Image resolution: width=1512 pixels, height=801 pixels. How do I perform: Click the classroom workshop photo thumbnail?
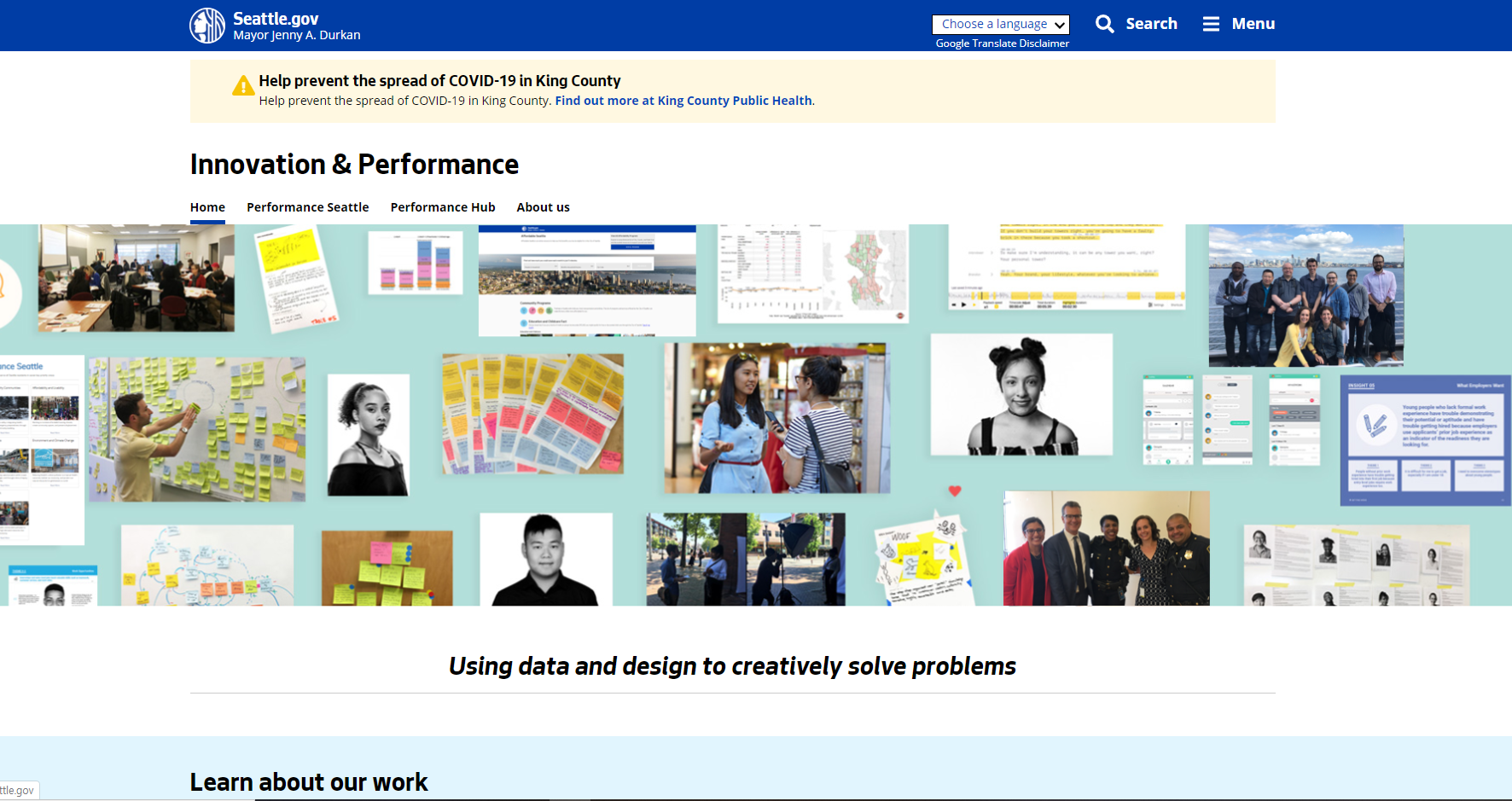click(x=136, y=278)
